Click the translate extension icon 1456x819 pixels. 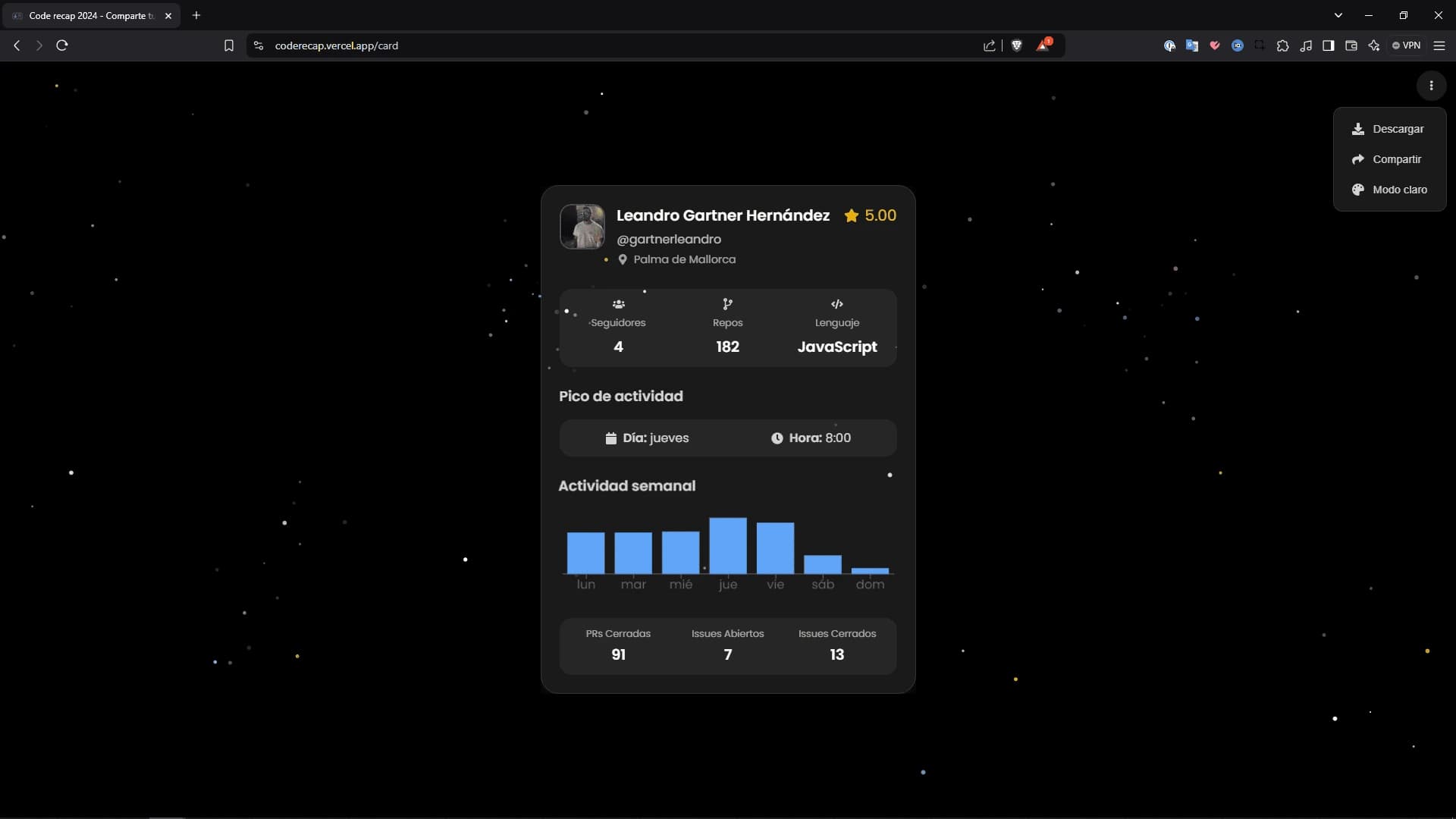pos(1192,45)
